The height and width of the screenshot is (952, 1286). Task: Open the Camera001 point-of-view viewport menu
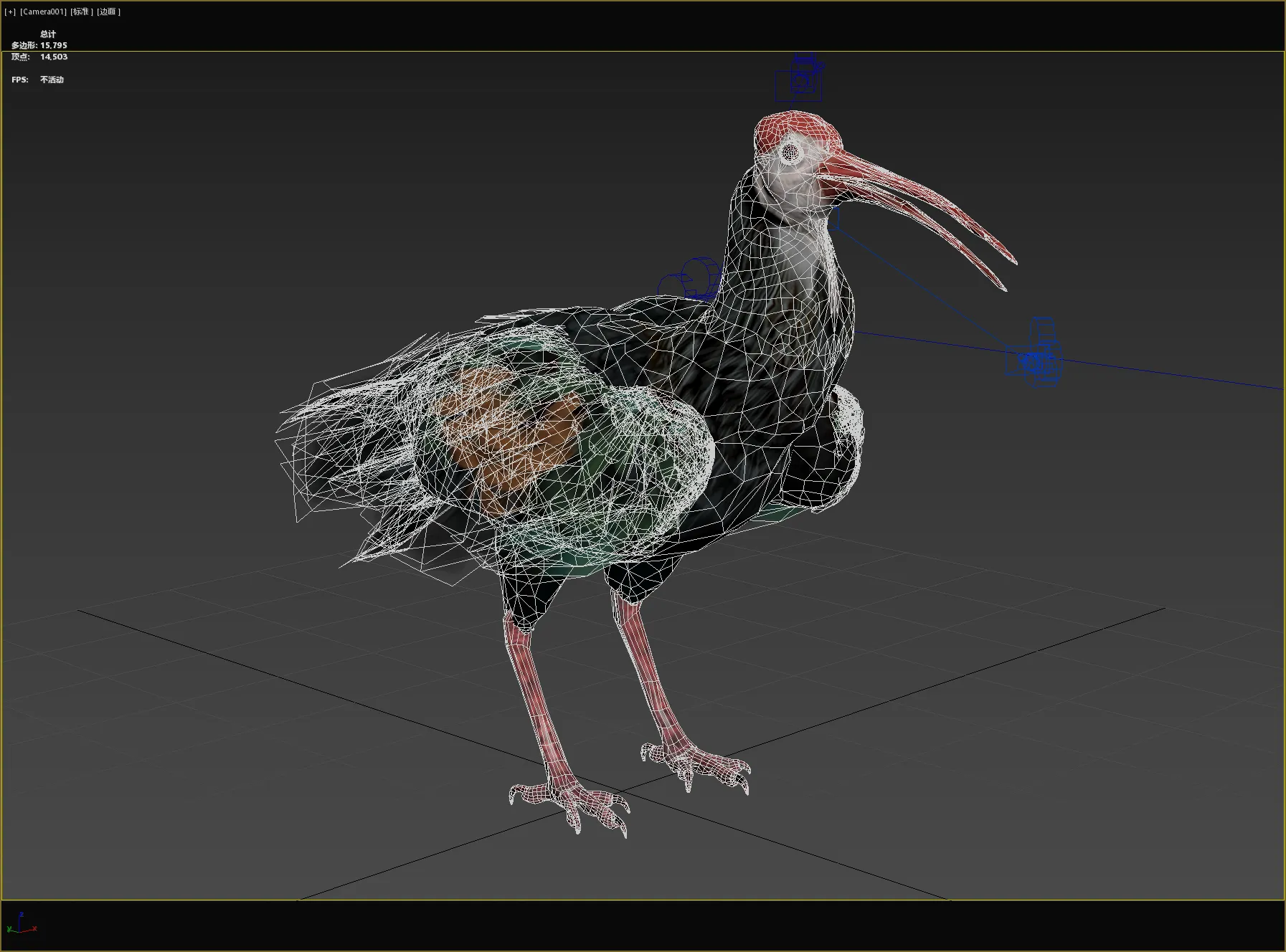point(42,11)
